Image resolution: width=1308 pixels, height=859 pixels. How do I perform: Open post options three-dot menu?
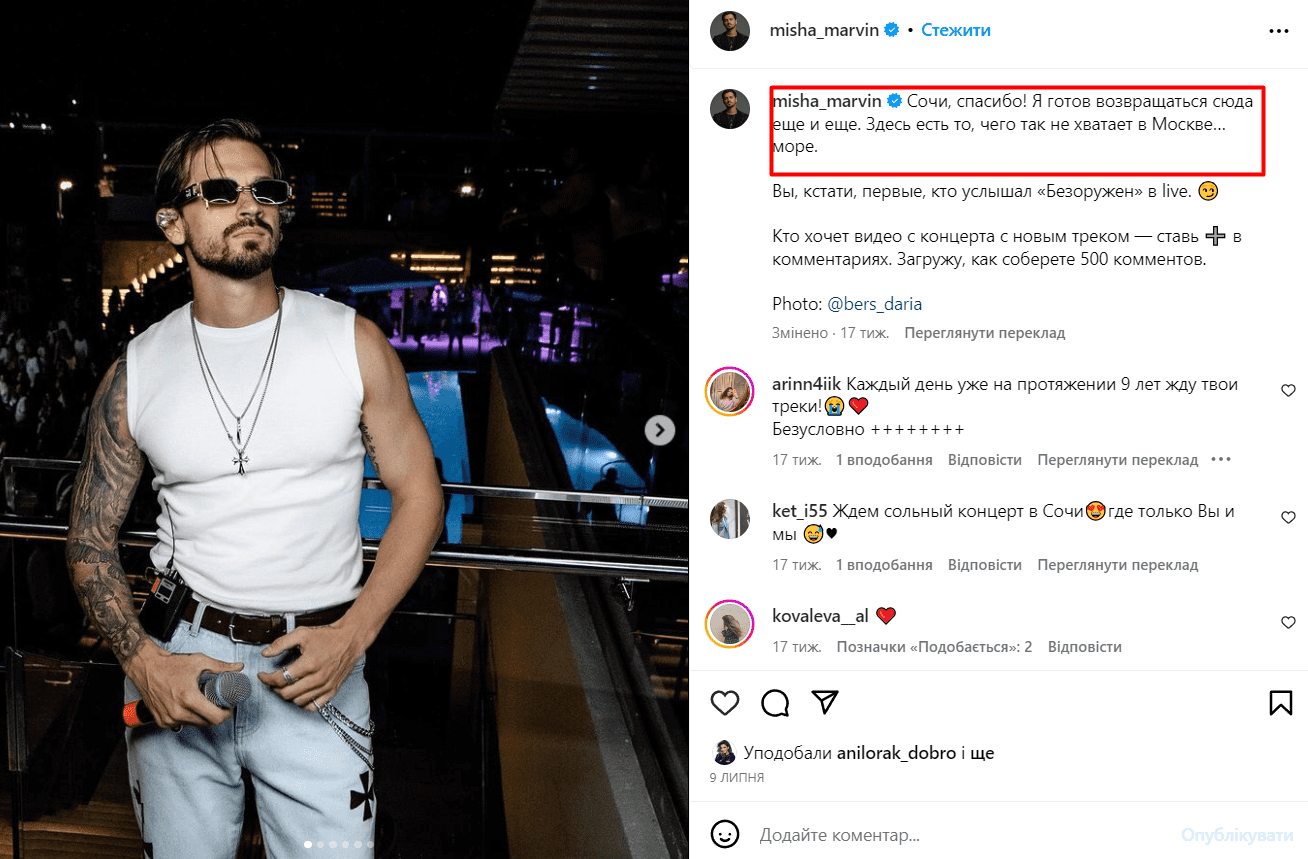tap(1279, 31)
